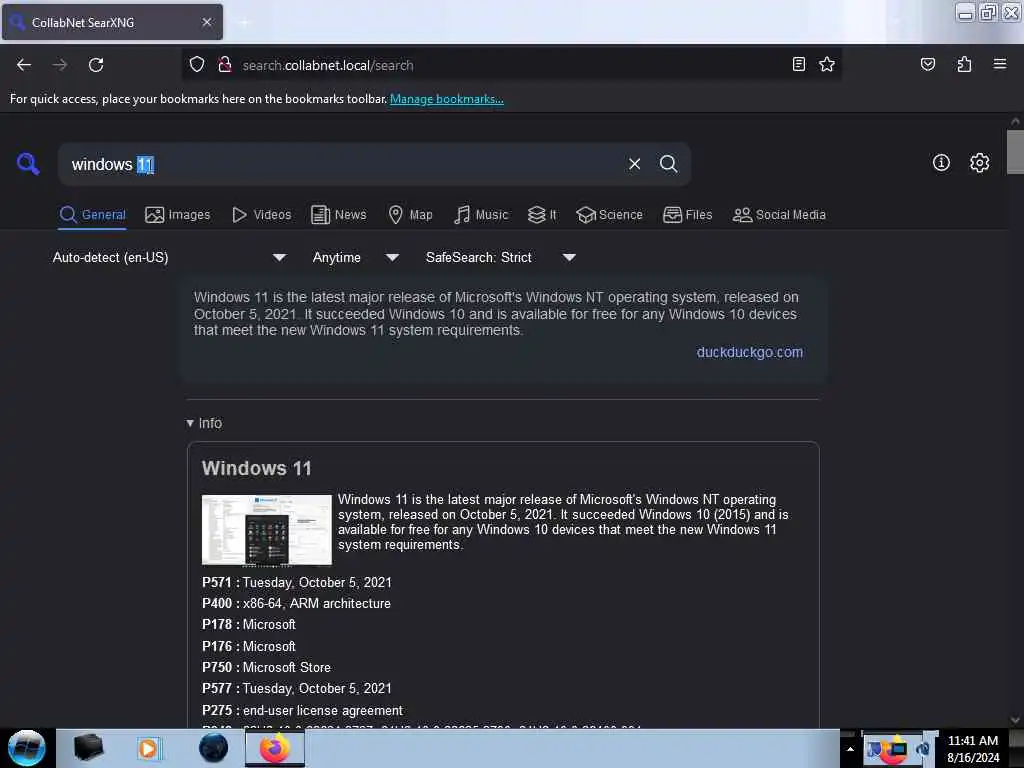This screenshot has height=768, width=1024.
Task: Open the extensions puzzle icon
Action: pos(964,64)
